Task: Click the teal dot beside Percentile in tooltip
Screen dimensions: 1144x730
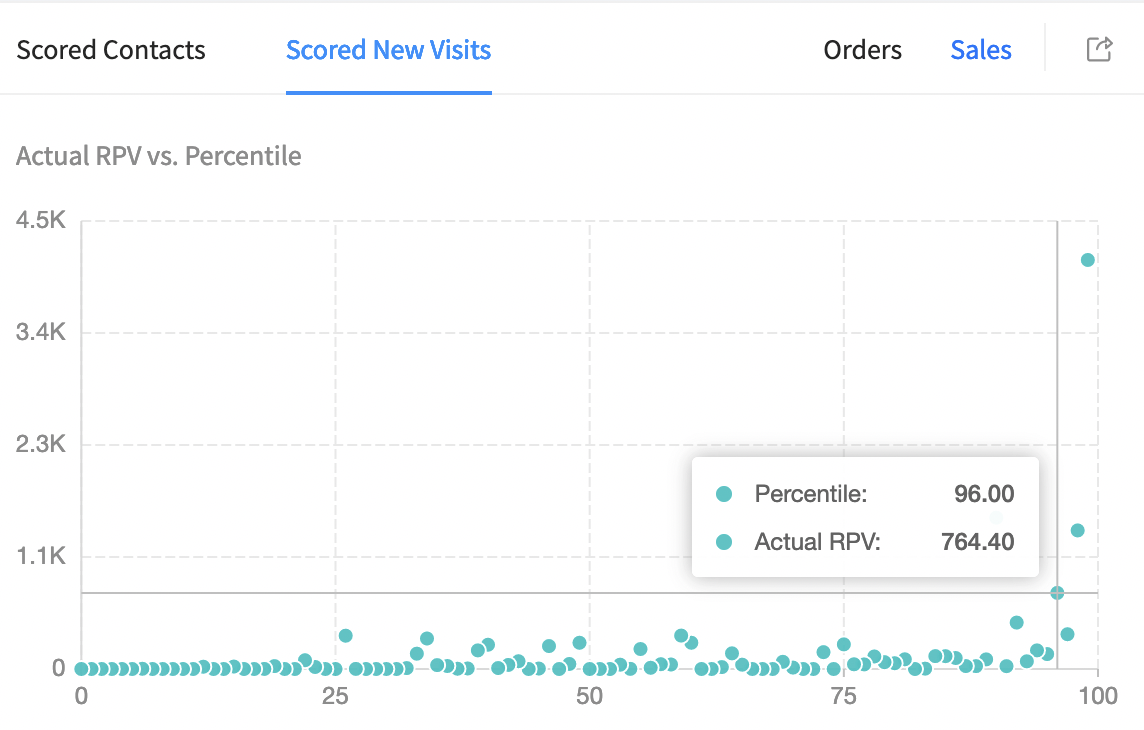Action: pyautogui.click(x=725, y=494)
